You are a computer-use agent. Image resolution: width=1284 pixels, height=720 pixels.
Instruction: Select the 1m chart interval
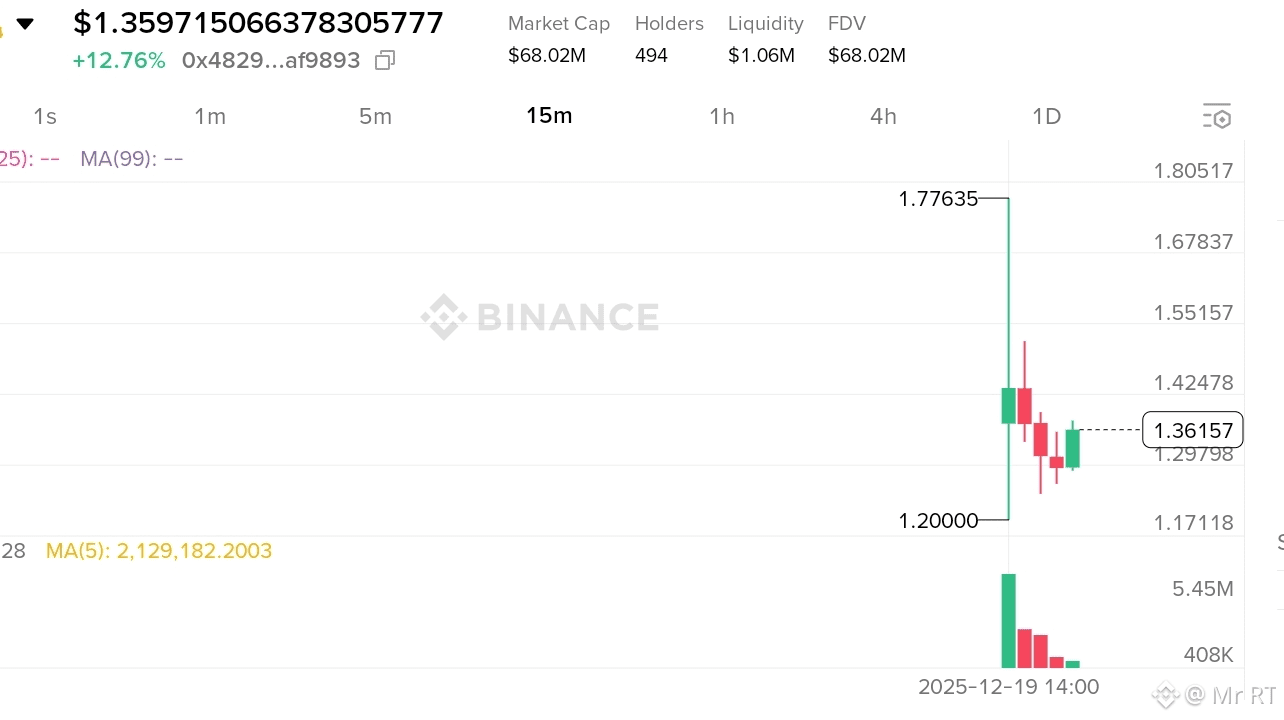[210, 116]
